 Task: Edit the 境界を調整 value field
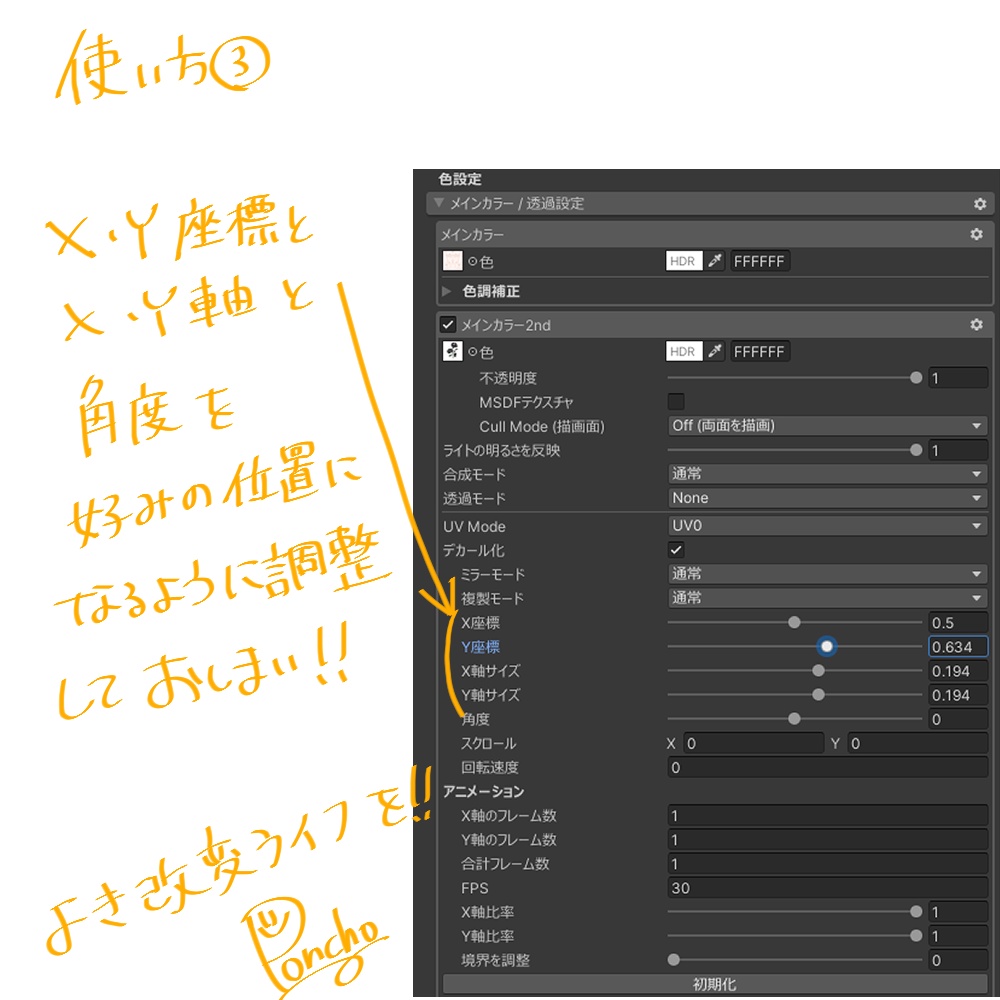958,960
